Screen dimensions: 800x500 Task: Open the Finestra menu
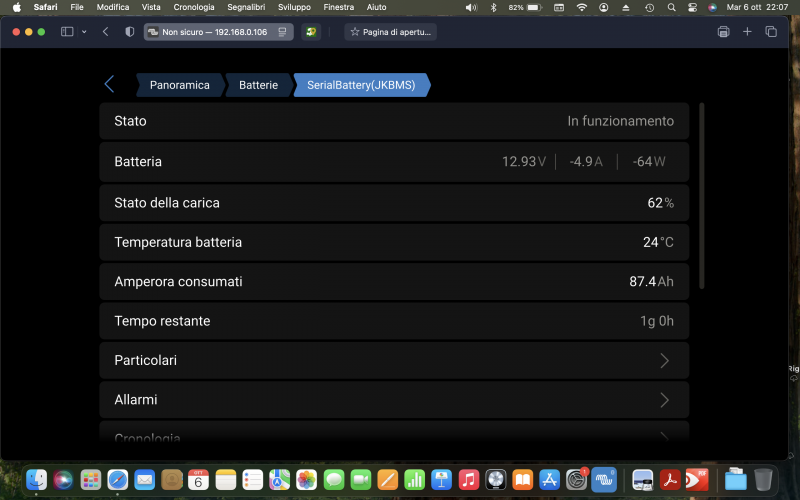tap(339, 7)
